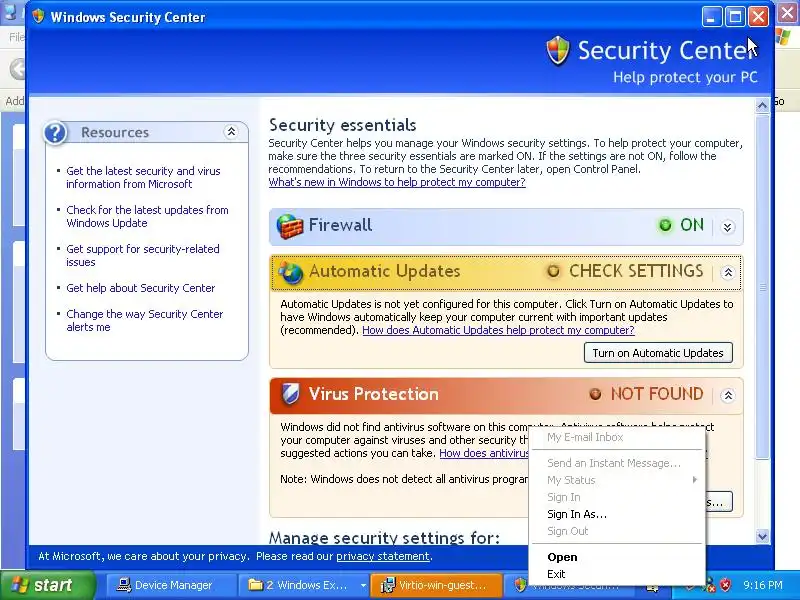Open the grouped Windows Explorer taskbar dropdown arrow
The image size is (800, 600).
[363, 585]
